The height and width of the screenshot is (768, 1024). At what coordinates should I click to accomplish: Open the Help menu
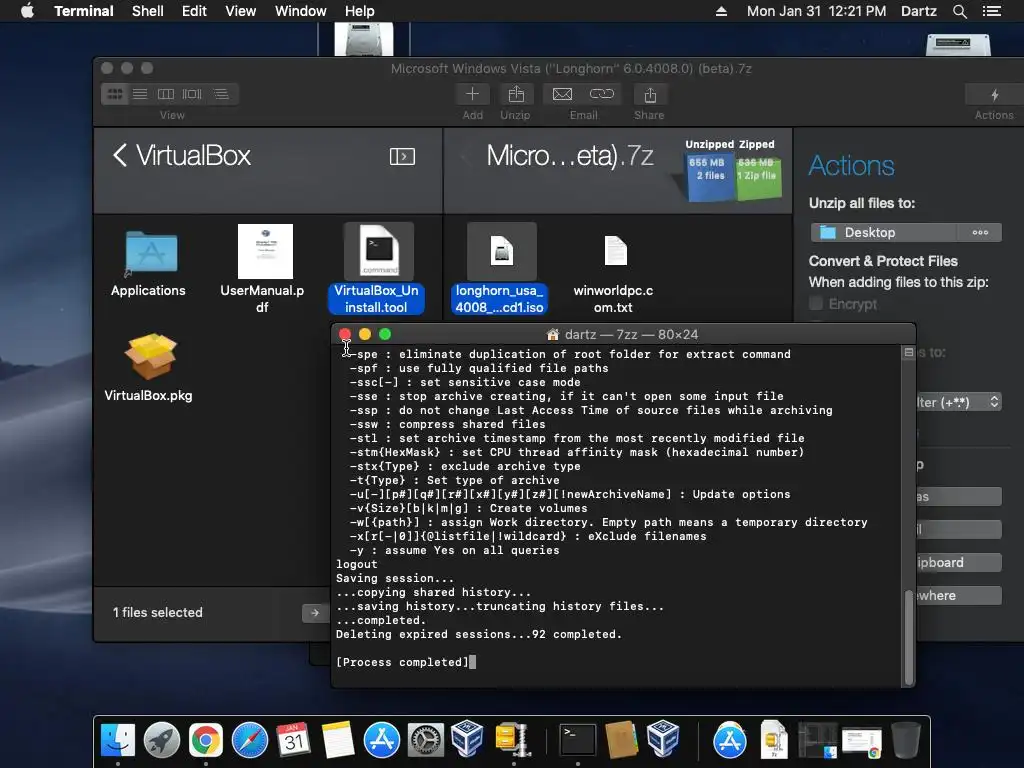pyautogui.click(x=360, y=11)
